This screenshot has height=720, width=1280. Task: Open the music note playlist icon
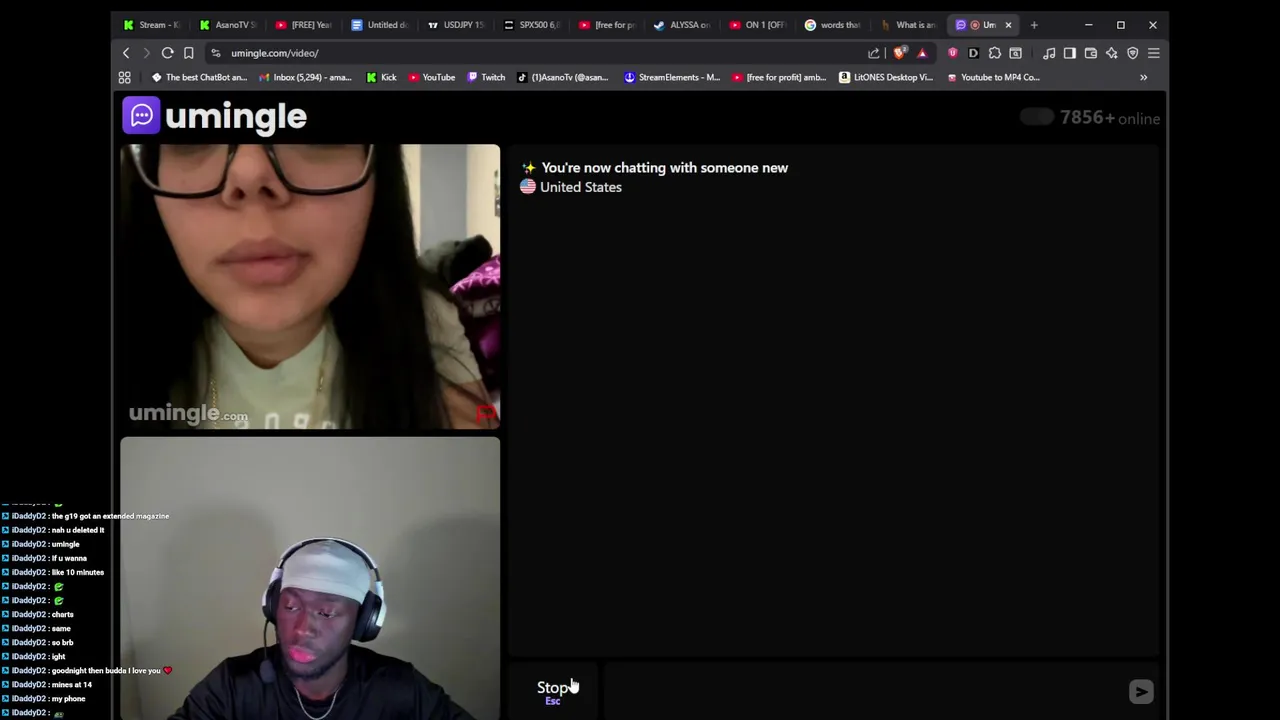(x=1049, y=53)
